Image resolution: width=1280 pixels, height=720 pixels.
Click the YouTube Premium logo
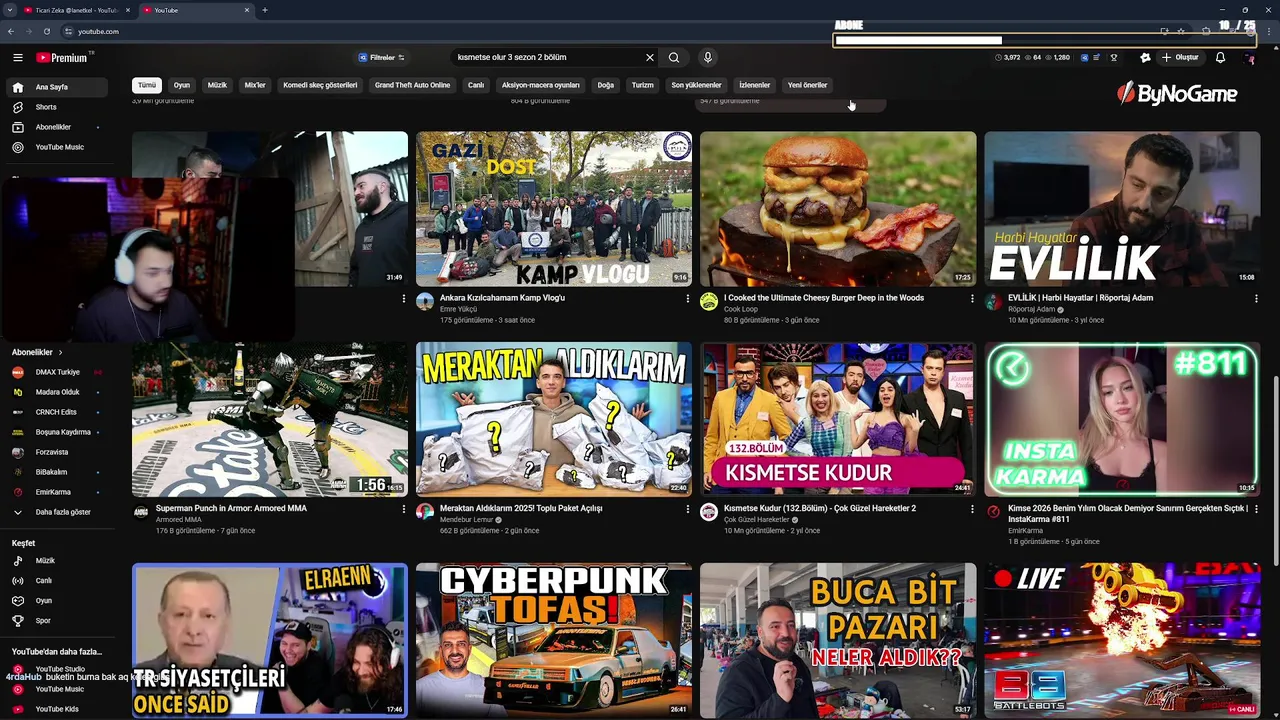coord(63,58)
